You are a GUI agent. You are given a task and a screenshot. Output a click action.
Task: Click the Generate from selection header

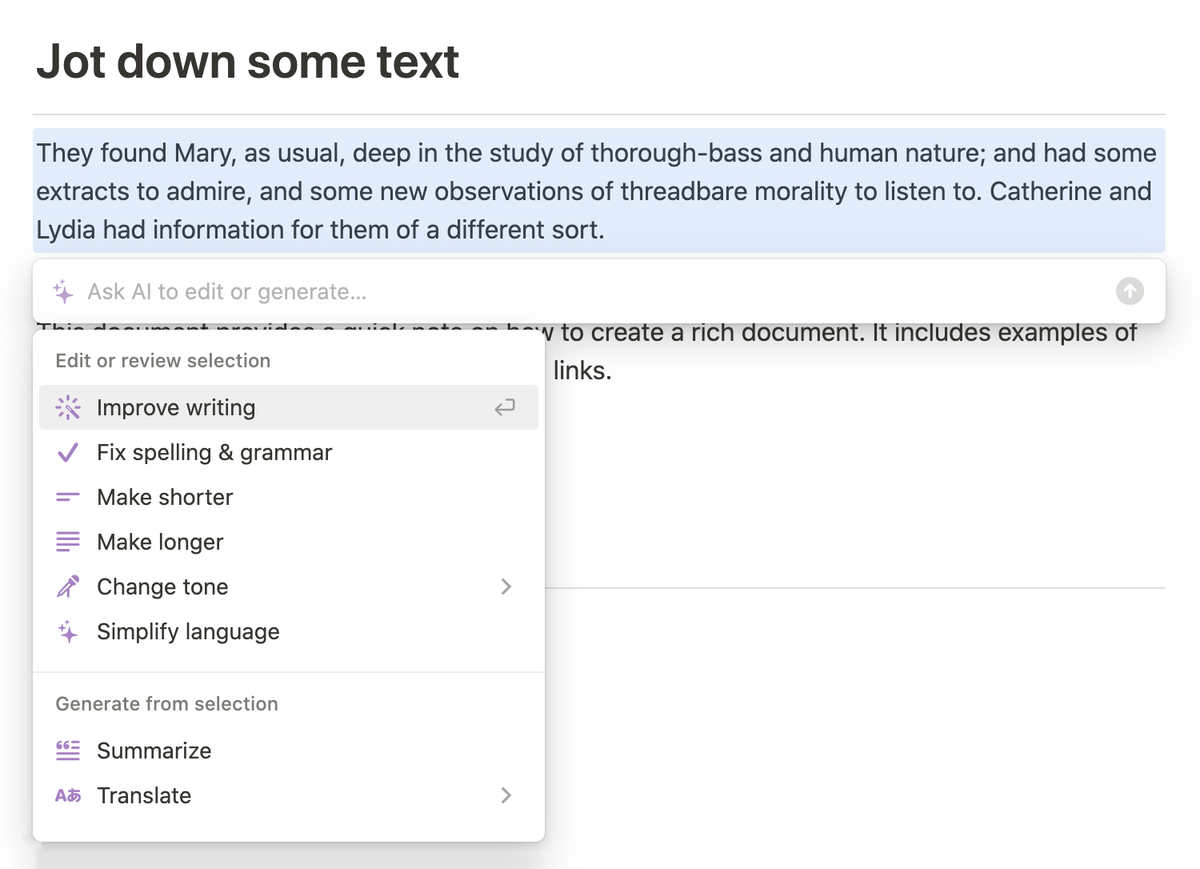click(x=167, y=704)
